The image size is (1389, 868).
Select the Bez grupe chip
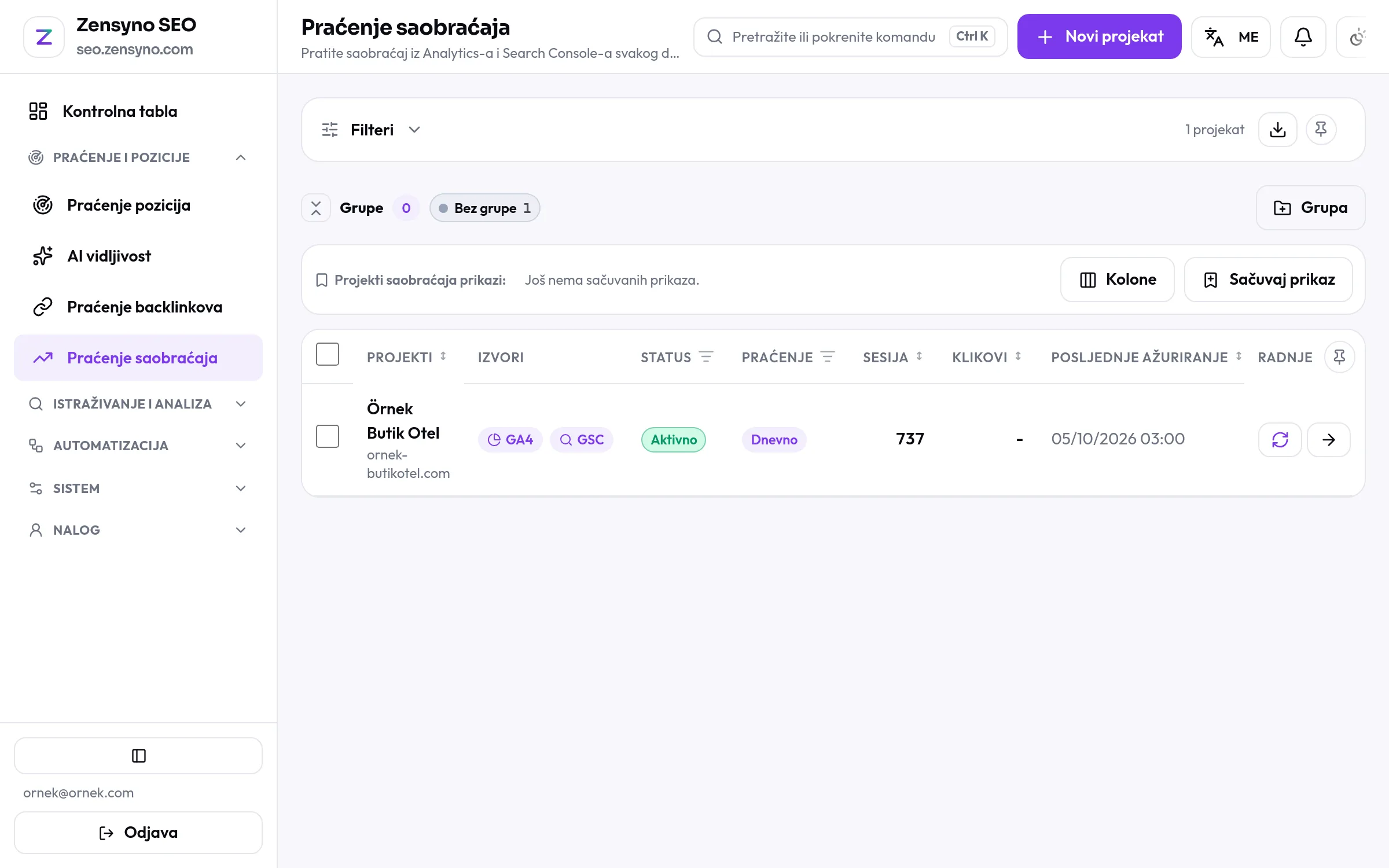click(x=485, y=208)
